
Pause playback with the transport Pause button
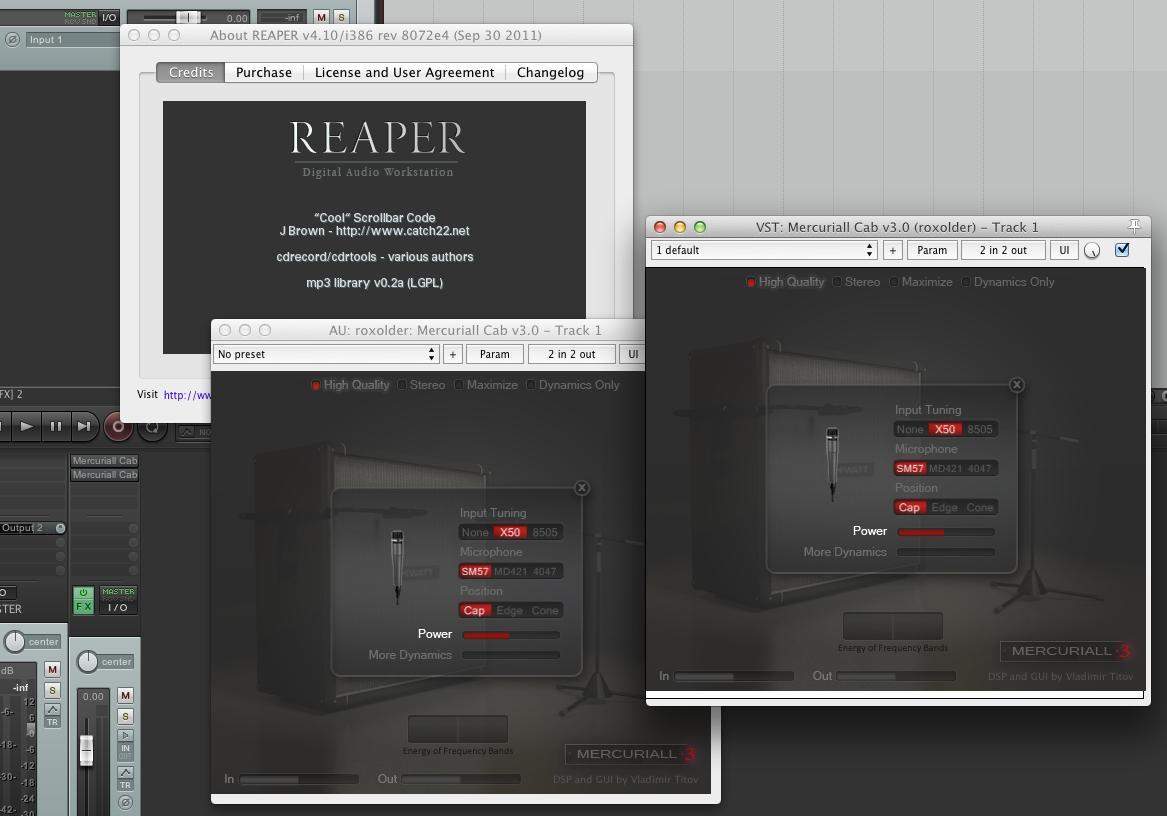(56, 426)
